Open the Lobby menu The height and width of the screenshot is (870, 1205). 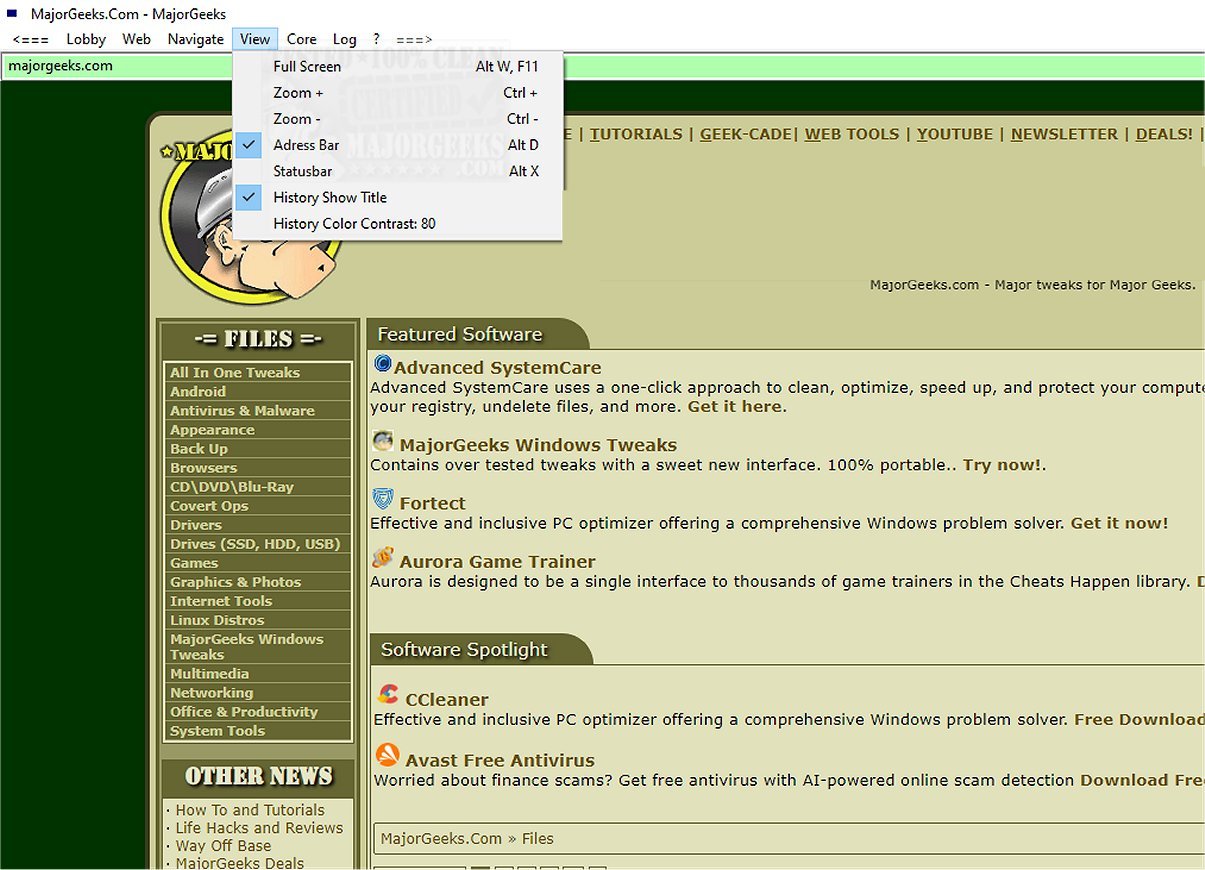[x=86, y=39]
